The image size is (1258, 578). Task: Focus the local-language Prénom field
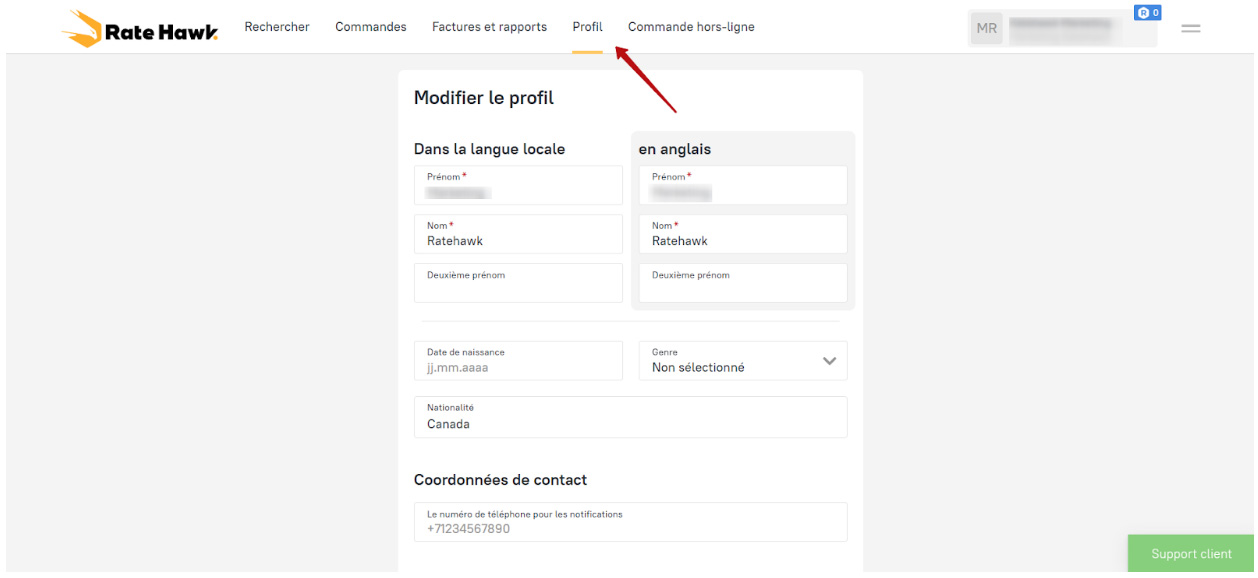[518, 186]
